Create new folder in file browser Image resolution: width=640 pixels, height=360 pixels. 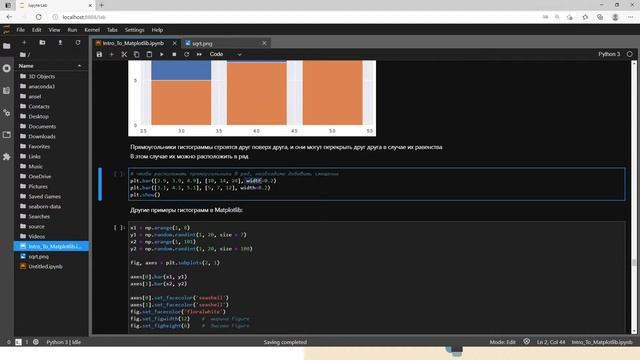click(x=42, y=42)
